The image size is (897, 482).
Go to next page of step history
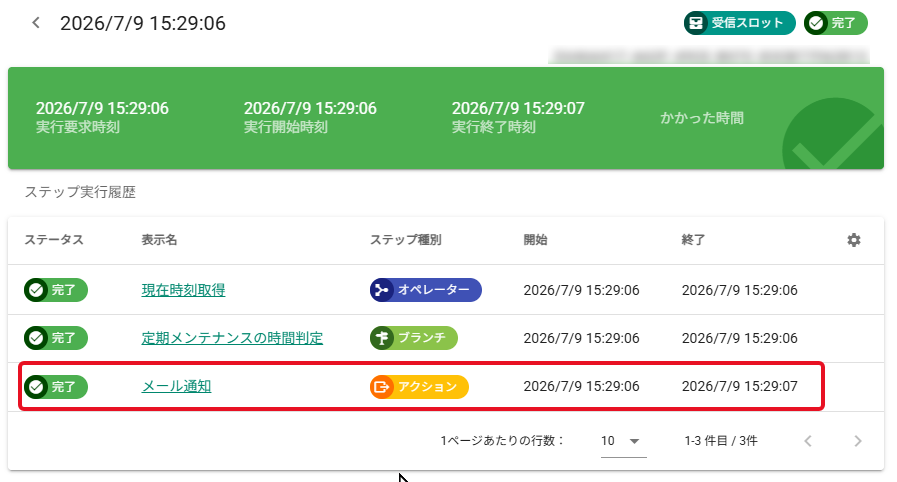[x=858, y=441]
